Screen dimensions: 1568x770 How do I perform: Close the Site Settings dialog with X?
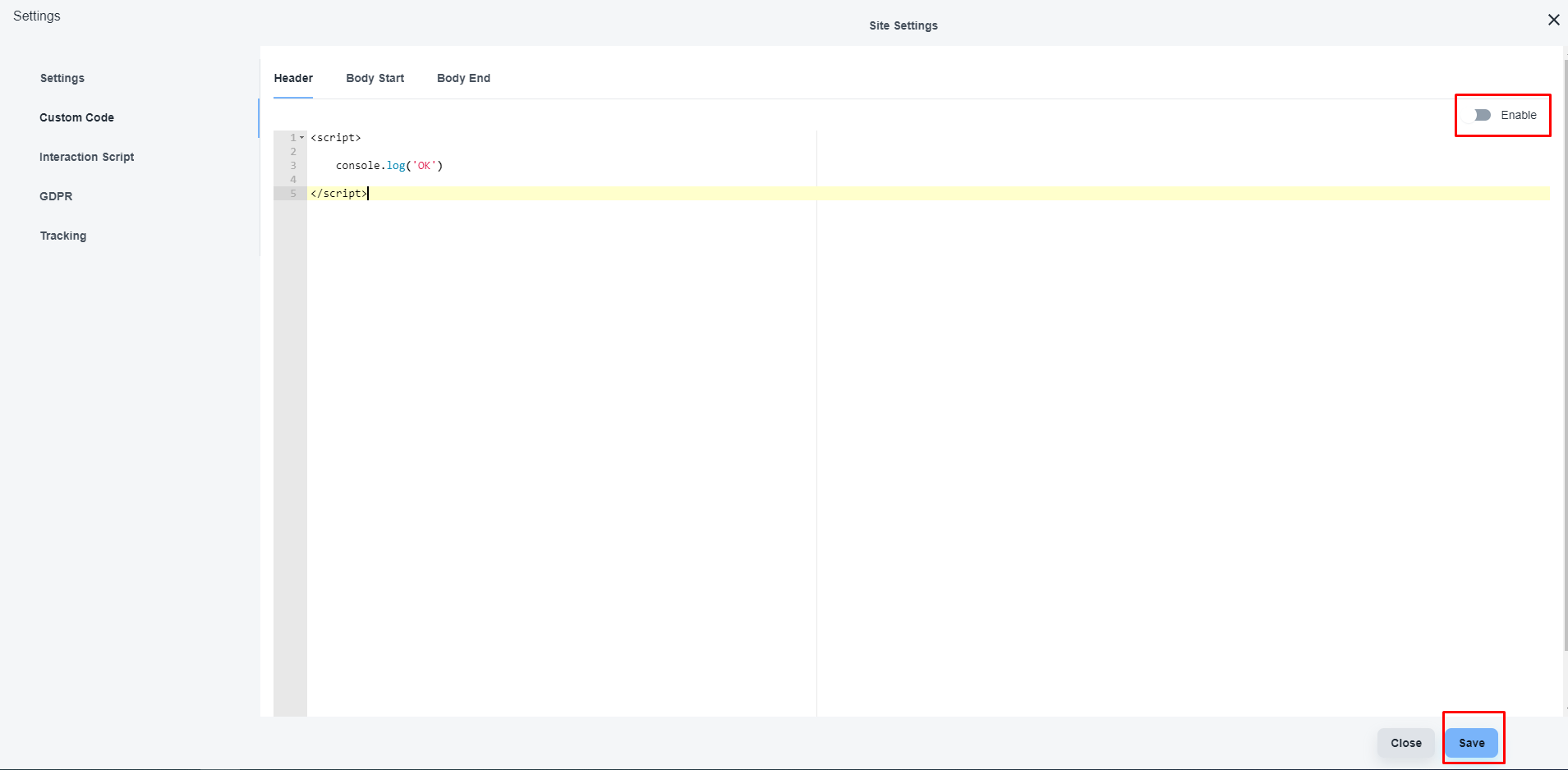pos(1553,20)
